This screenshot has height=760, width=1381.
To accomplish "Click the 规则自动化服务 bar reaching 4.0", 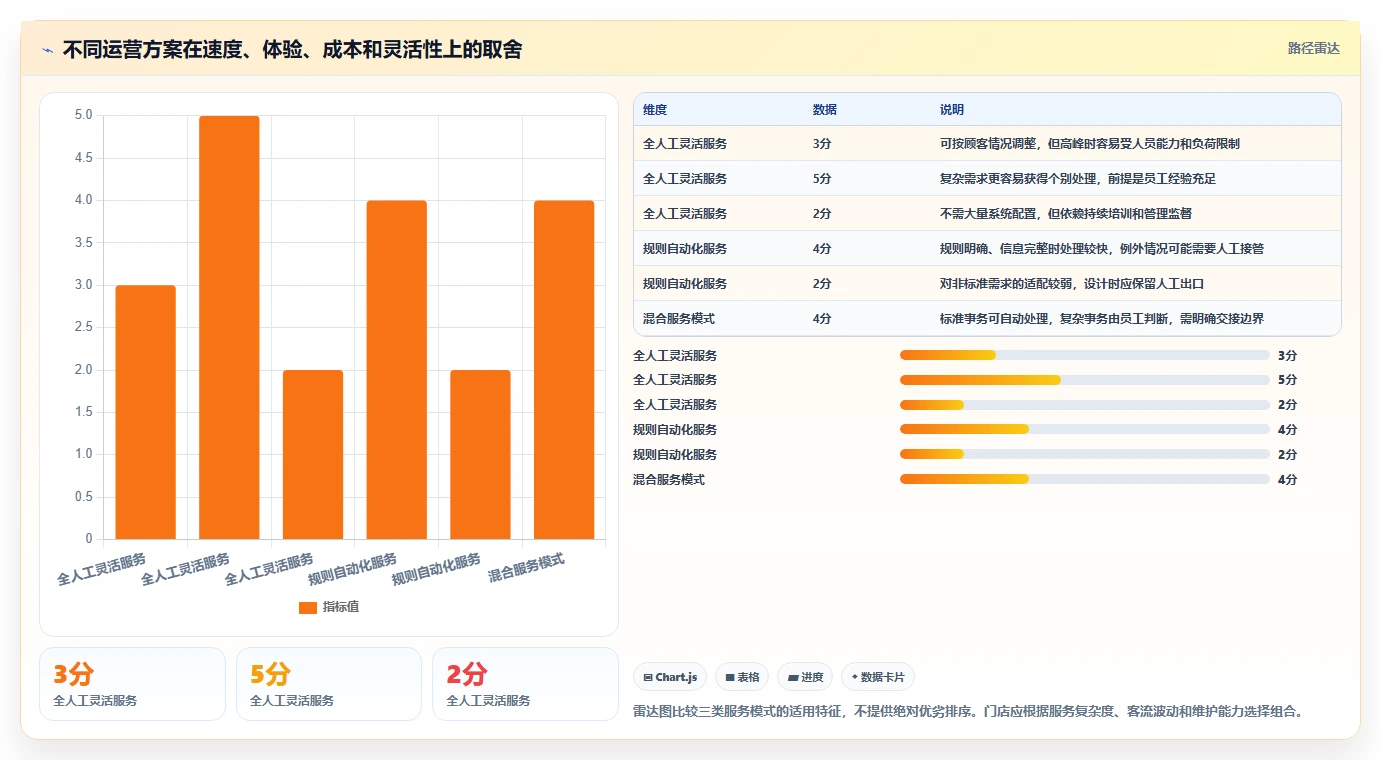I will (396, 370).
